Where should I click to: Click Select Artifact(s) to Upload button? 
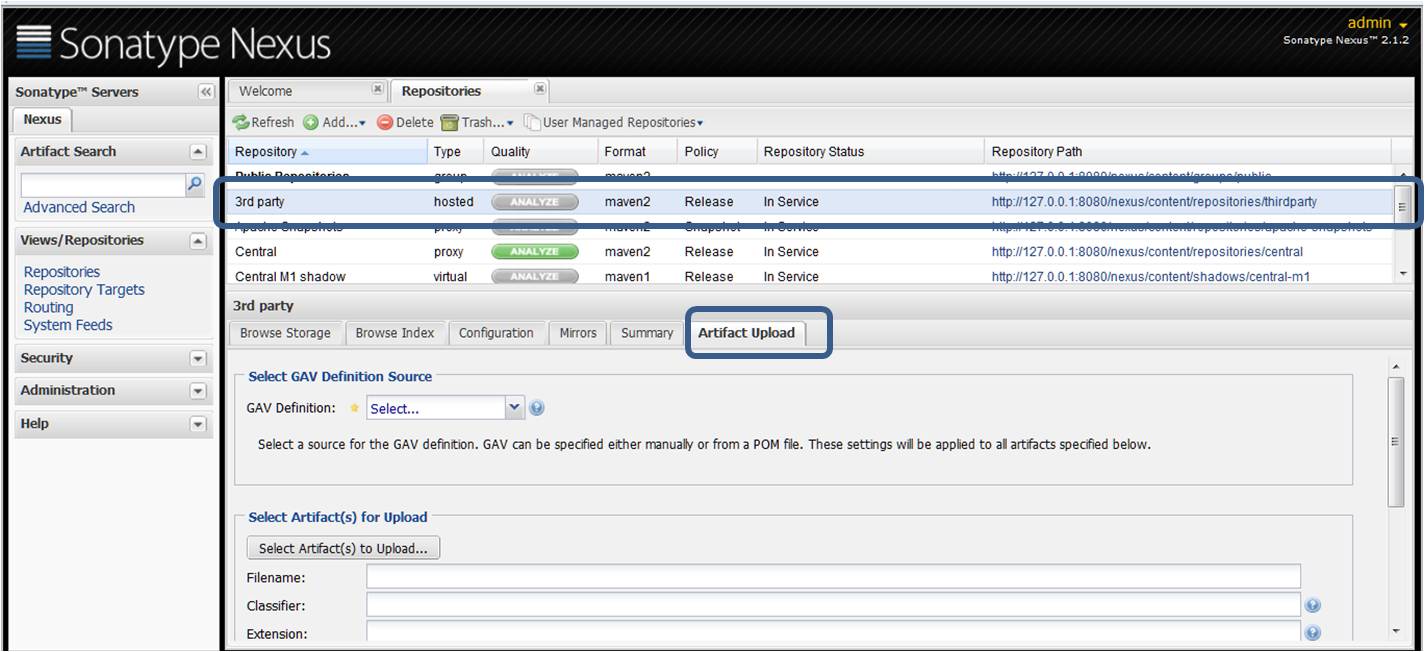(x=343, y=547)
